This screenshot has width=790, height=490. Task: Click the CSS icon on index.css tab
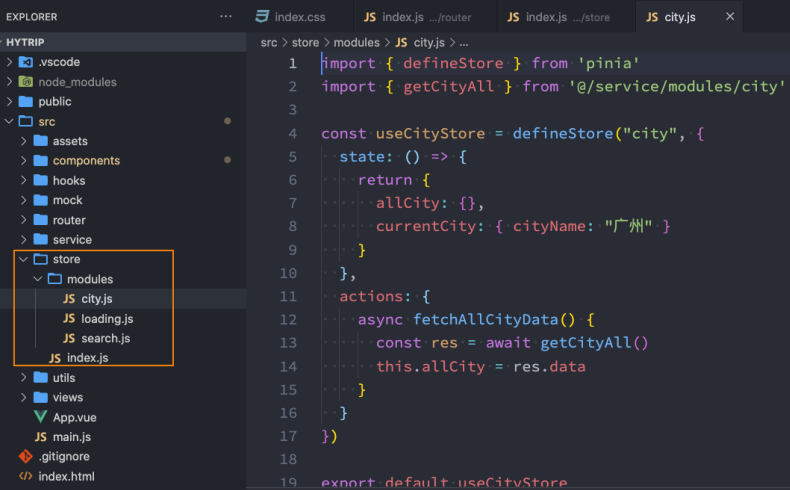click(x=262, y=17)
